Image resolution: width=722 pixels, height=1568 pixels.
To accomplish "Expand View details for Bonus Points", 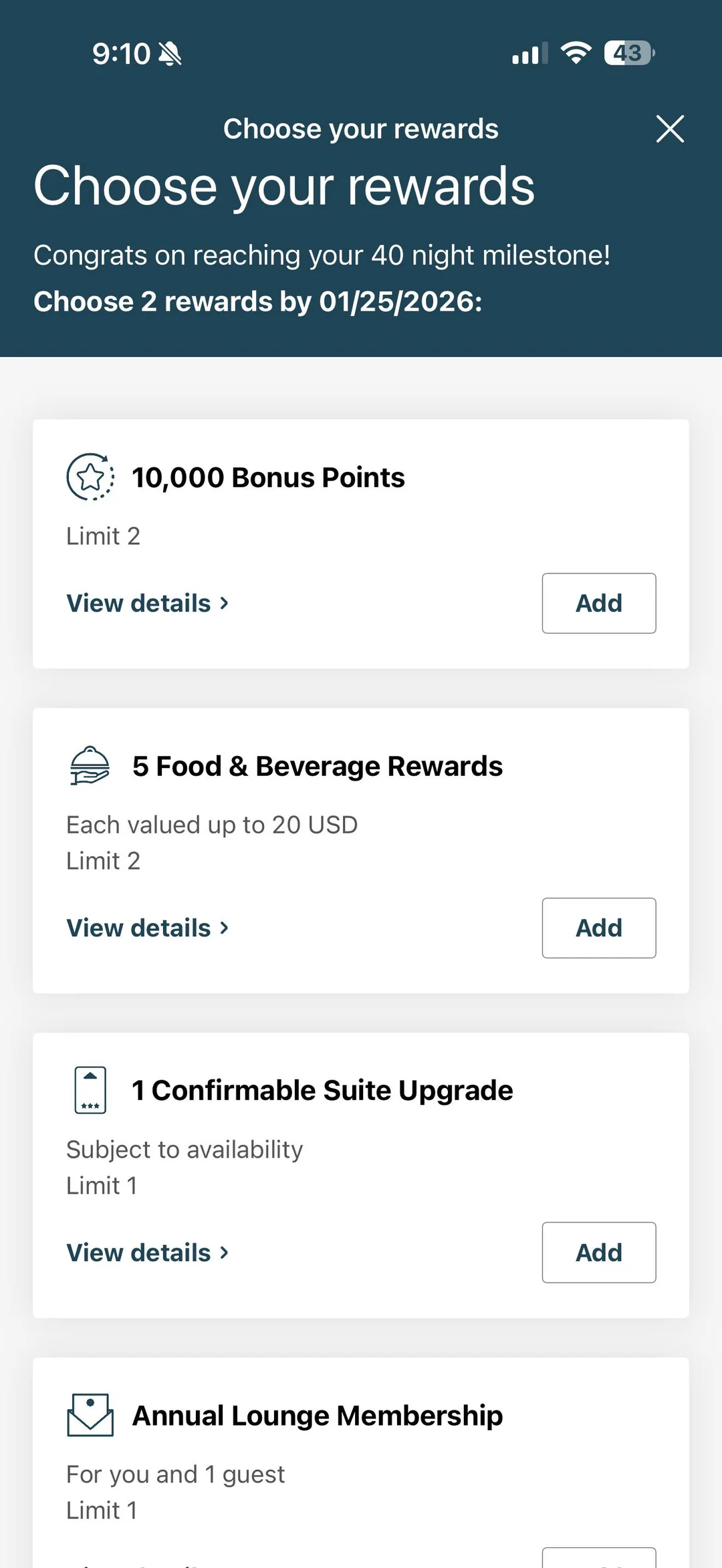I will 148,603.
